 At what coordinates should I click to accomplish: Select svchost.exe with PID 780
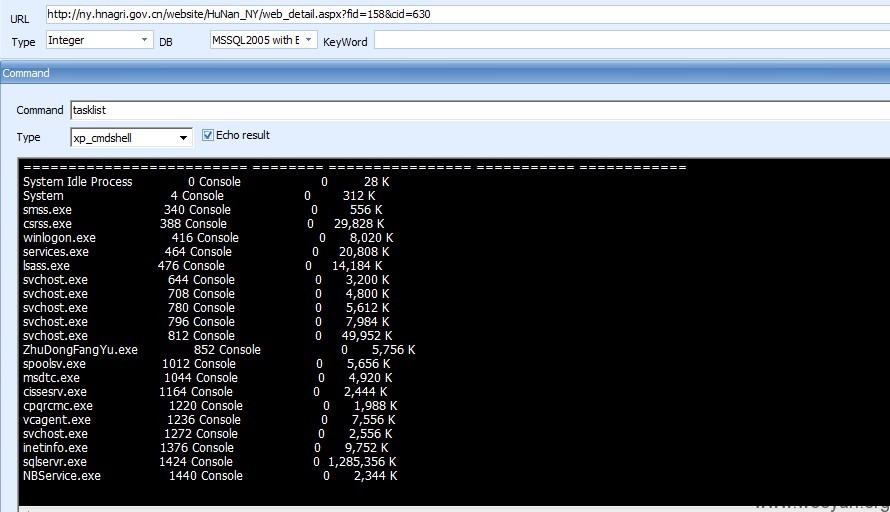point(206,308)
